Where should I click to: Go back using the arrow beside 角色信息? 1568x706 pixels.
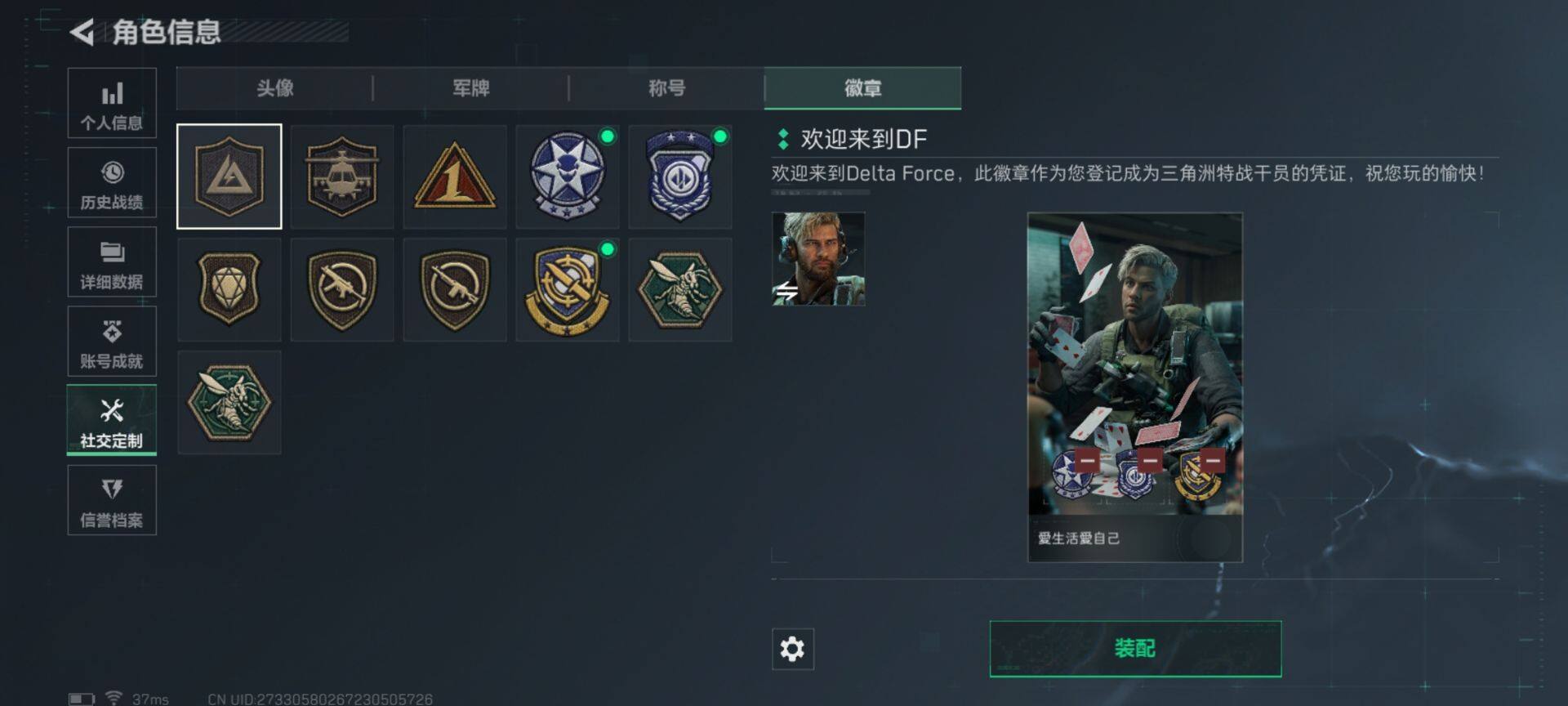[82, 33]
